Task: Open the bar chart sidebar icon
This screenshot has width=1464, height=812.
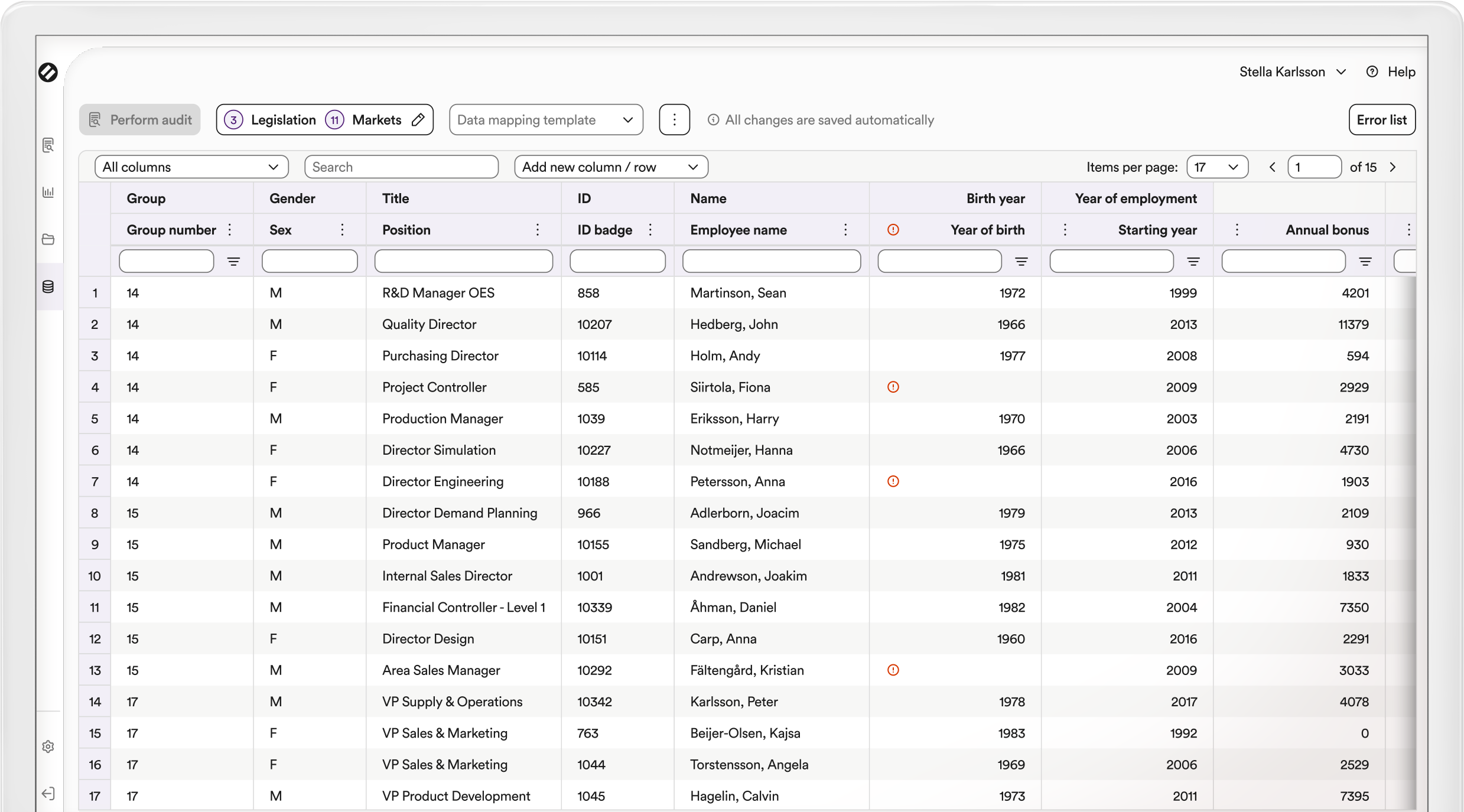Action: point(48,192)
